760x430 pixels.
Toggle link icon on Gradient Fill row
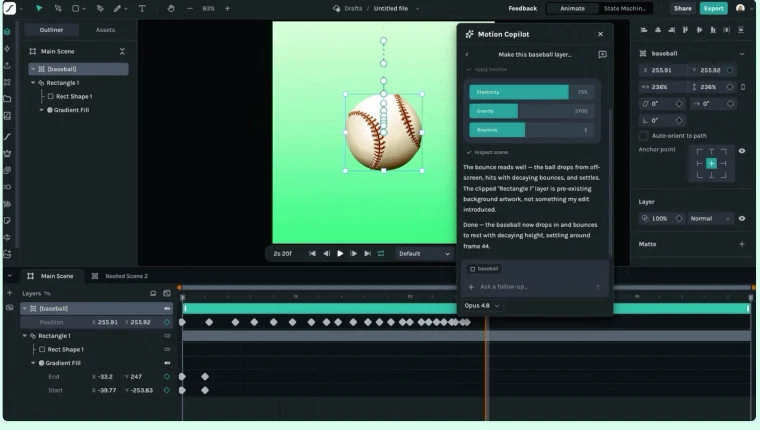(167, 363)
